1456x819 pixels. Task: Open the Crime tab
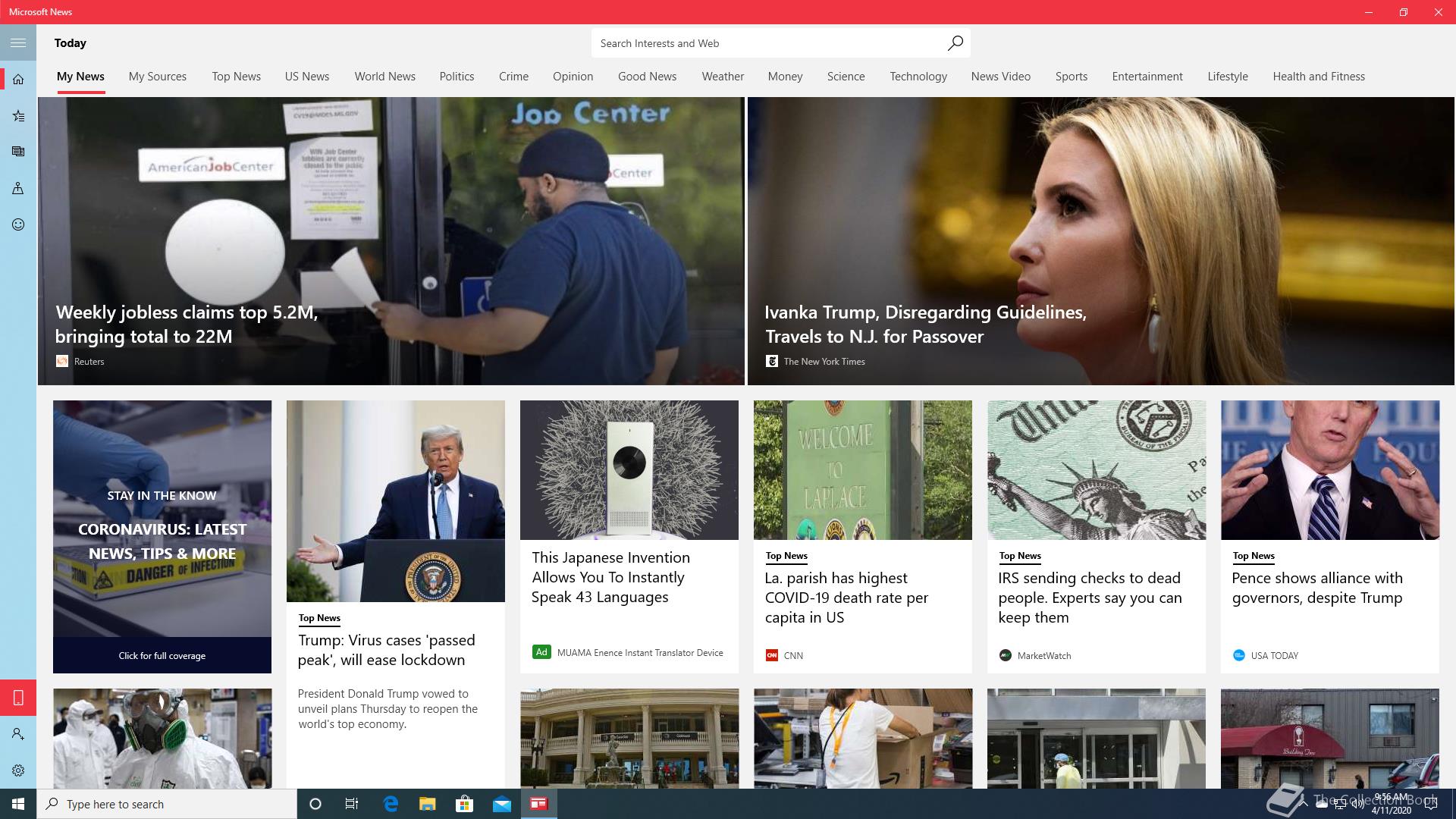[x=513, y=77]
